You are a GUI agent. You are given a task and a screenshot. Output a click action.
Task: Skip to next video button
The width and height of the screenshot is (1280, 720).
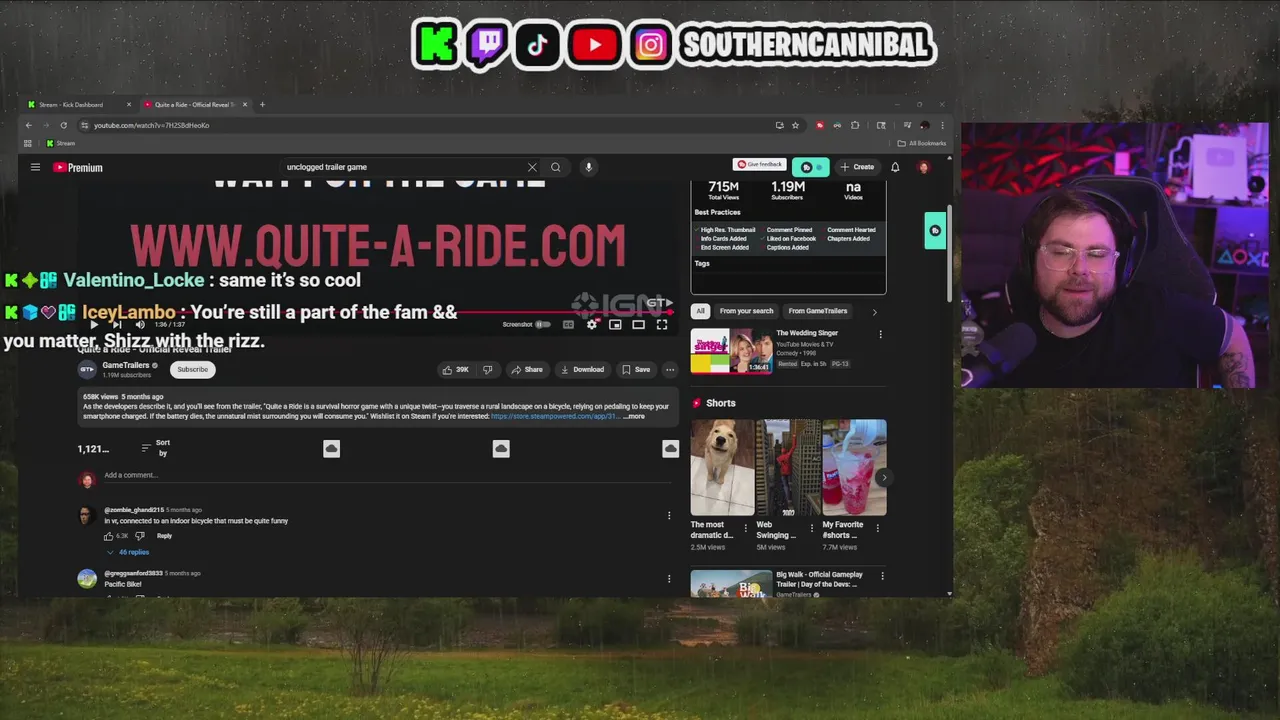tap(117, 324)
